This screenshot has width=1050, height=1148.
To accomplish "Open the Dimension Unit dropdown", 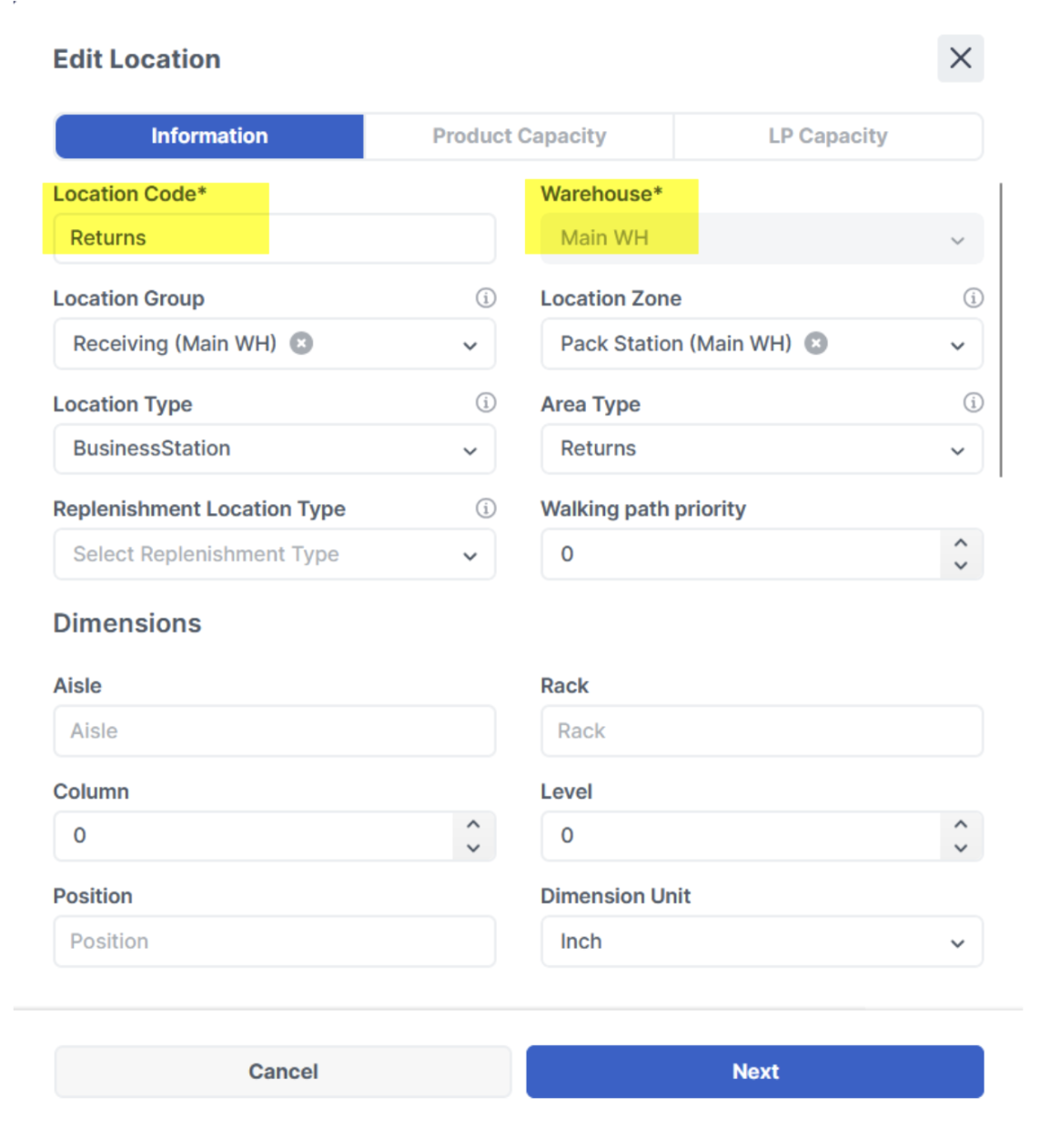I will 762,942.
